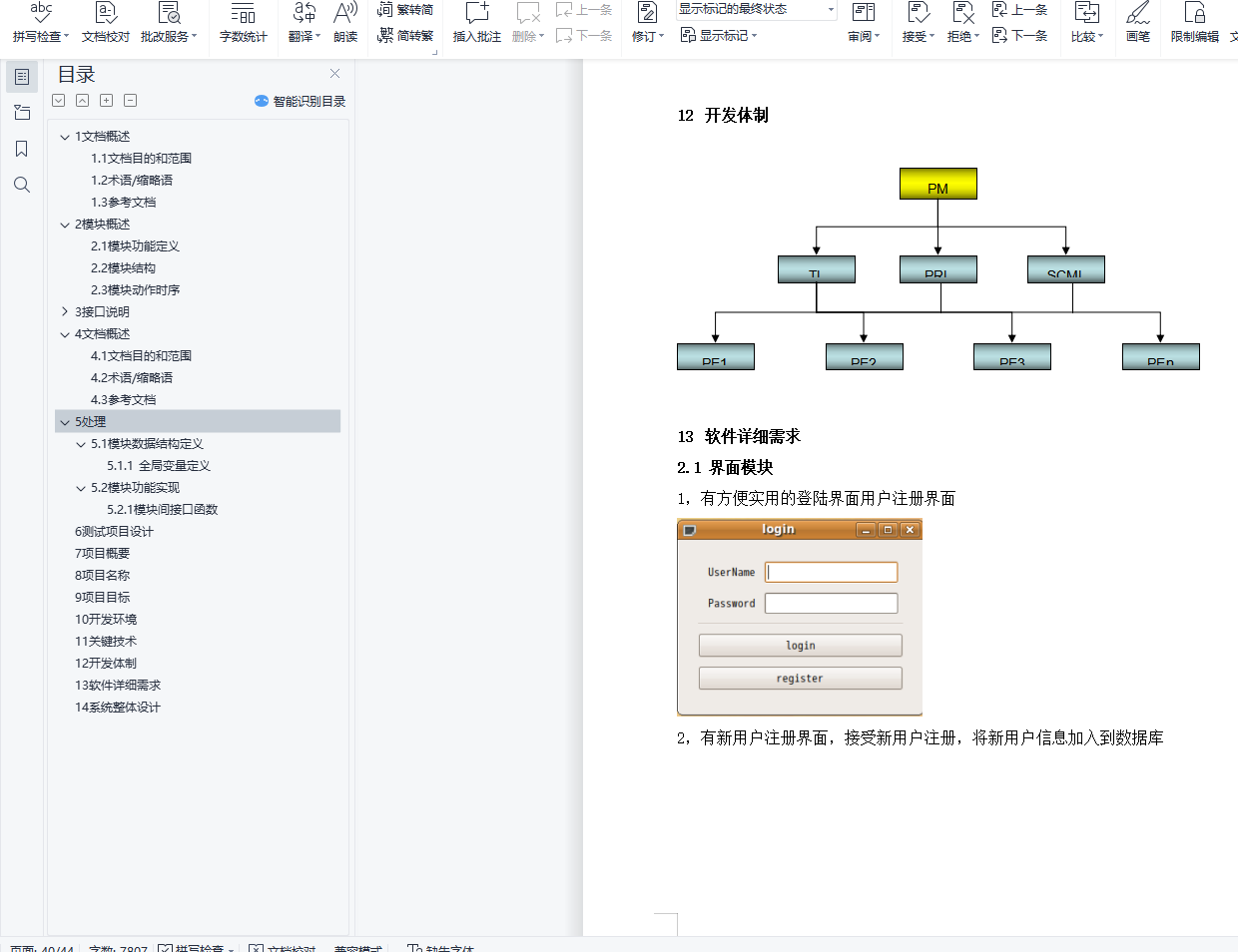Close the 目录 panel
1238x952 pixels.
point(335,74)
